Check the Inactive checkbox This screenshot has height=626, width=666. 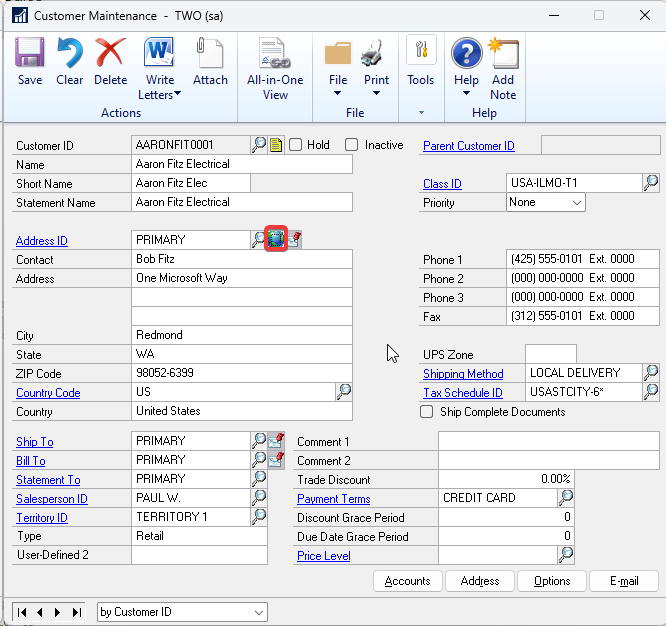coord(352,145)
